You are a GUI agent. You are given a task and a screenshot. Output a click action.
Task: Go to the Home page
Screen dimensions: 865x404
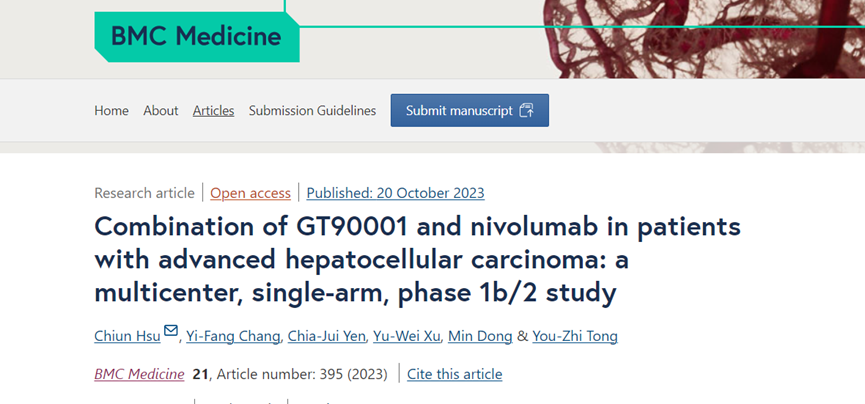(x=111, y=111)
